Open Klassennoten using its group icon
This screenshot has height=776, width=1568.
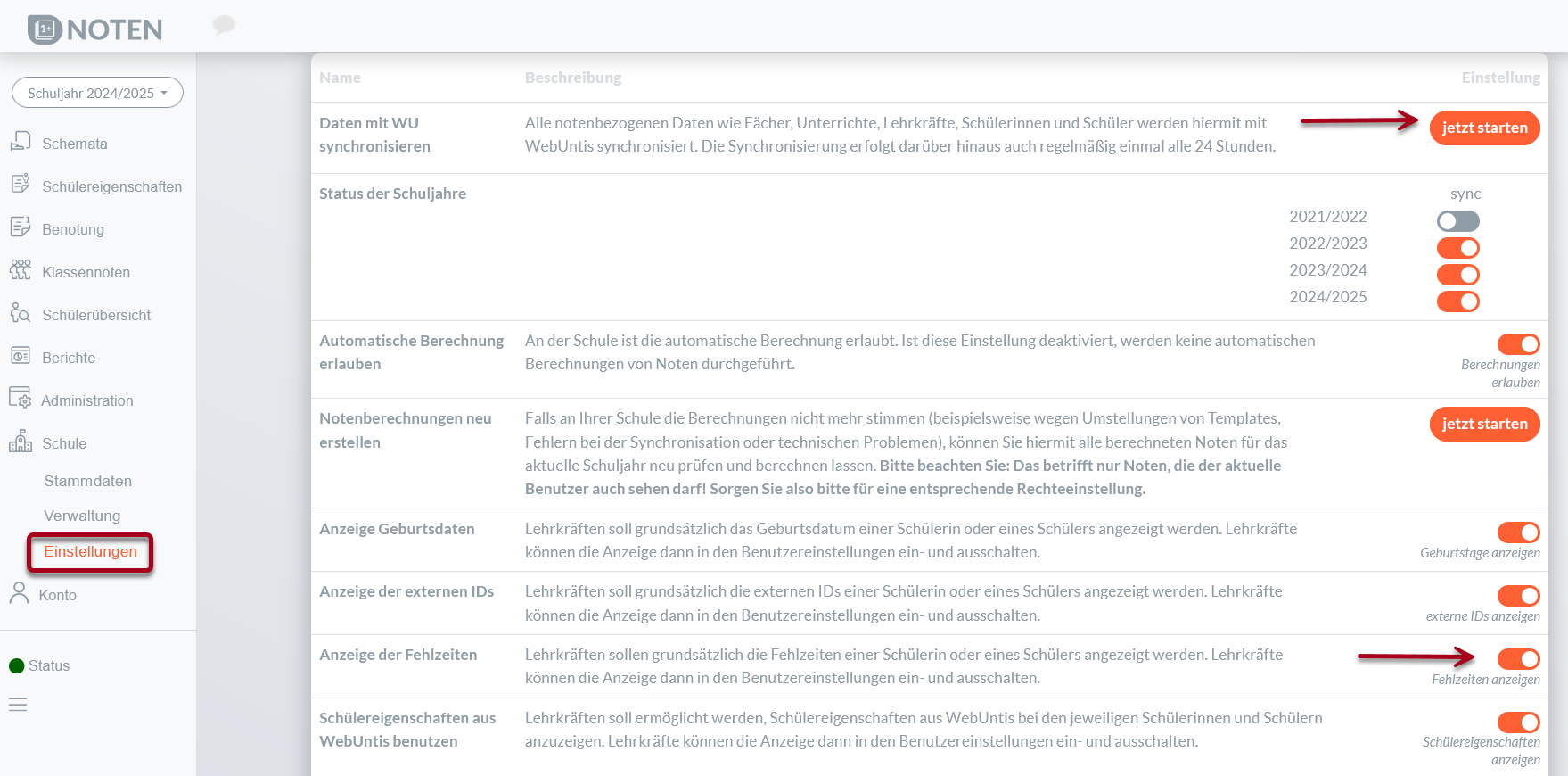[x=21, y=270]
